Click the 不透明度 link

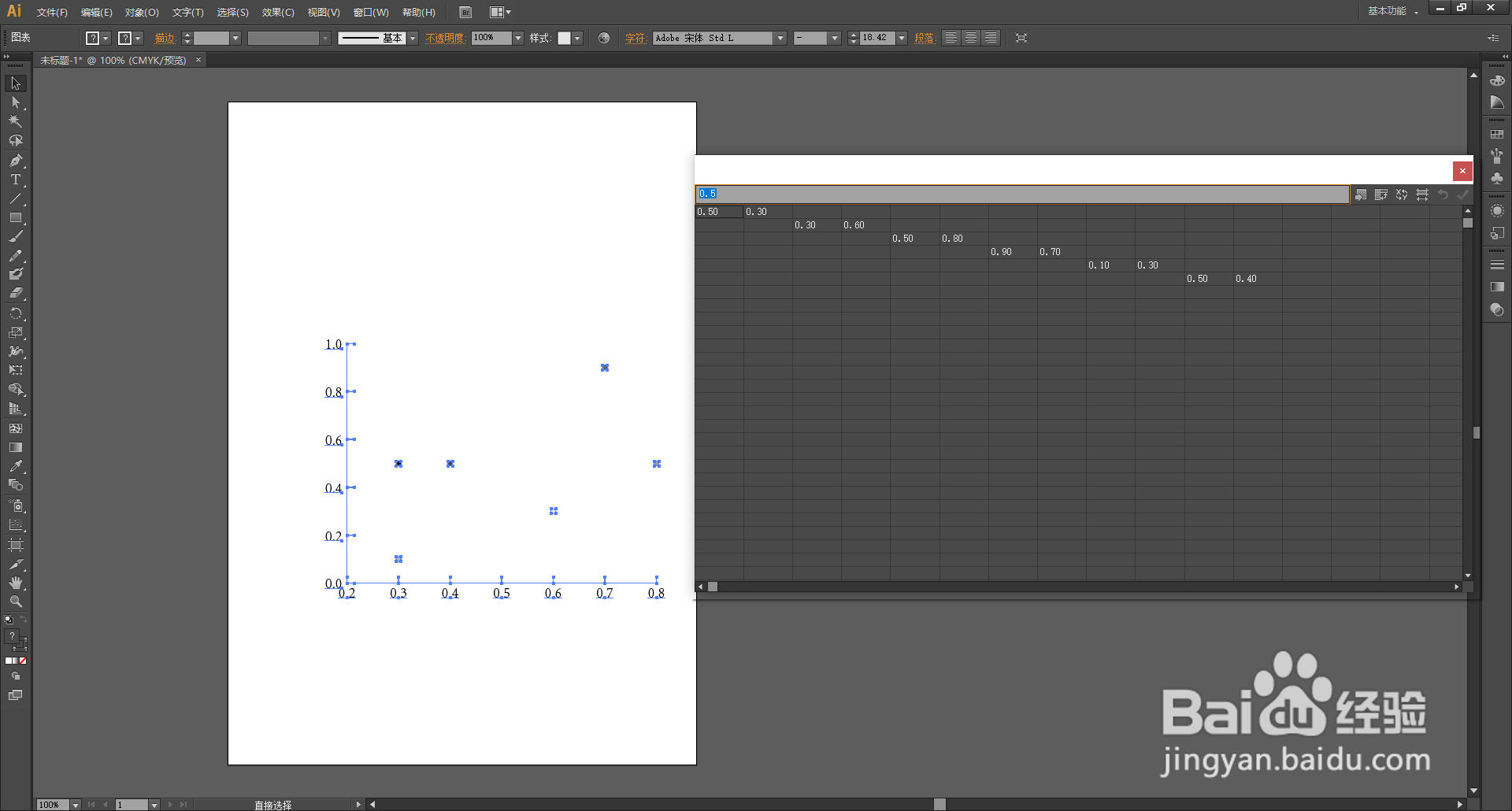(x=445, y=38)
